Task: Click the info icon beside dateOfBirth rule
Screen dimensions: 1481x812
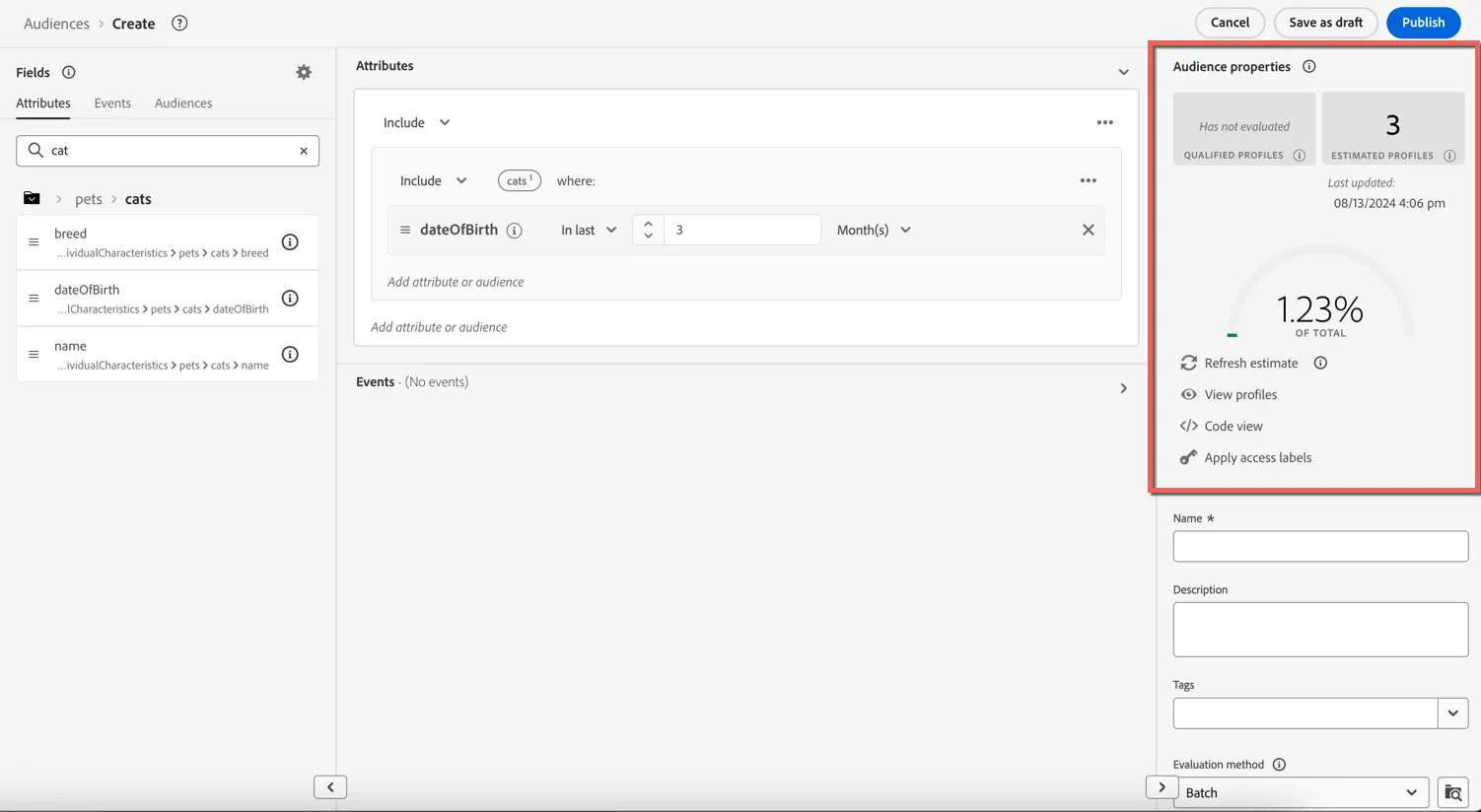Action: tap(514, 231)
